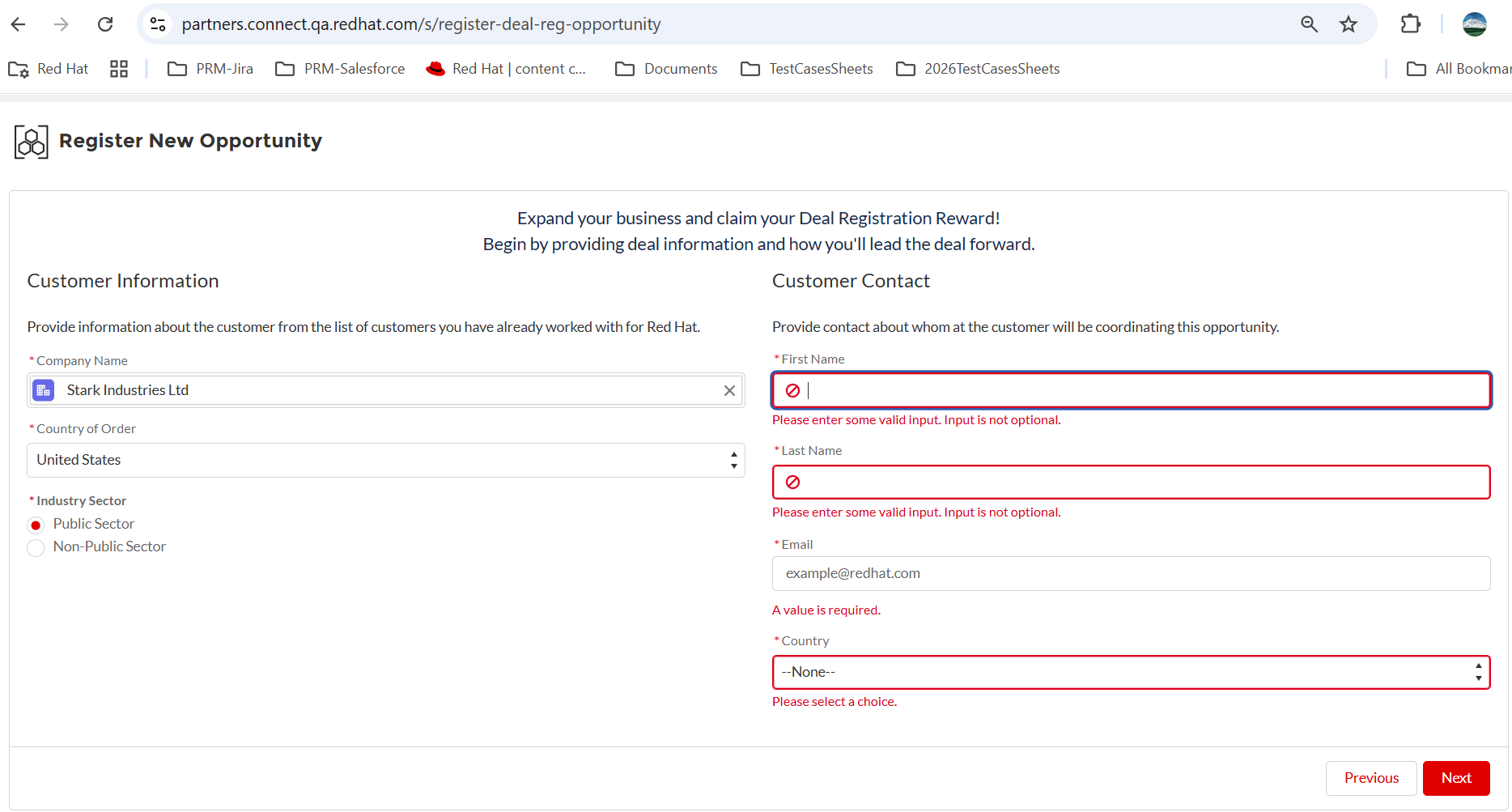Go back with the Previous button
Viewport: 1512px width, 812px height.
tap(1371, 778)
